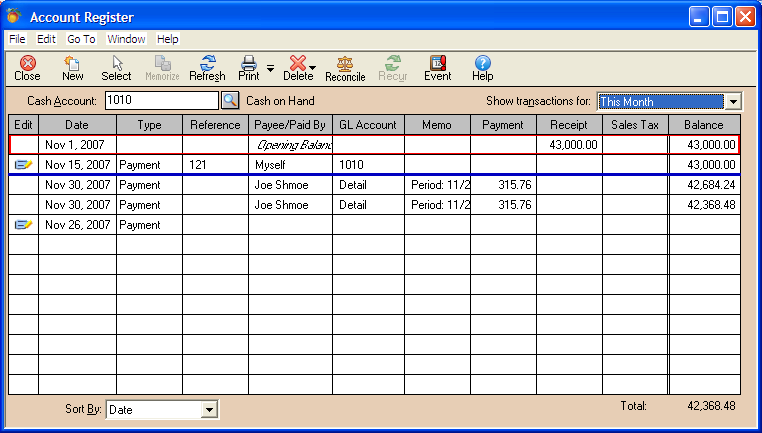Click the Cash Account lookup magnifier
The image size is (762, 433).
tap(230, 101)
